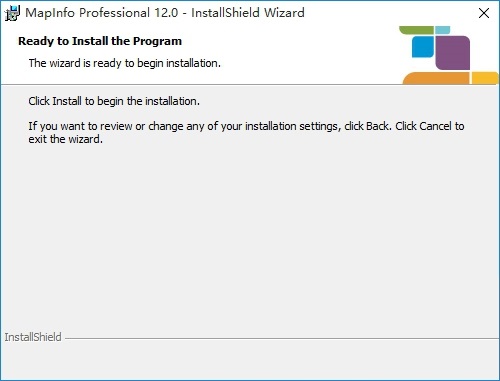Click the empty gray dialog body
This screenshot has height=381, width=500.
(x=250, y=233)
